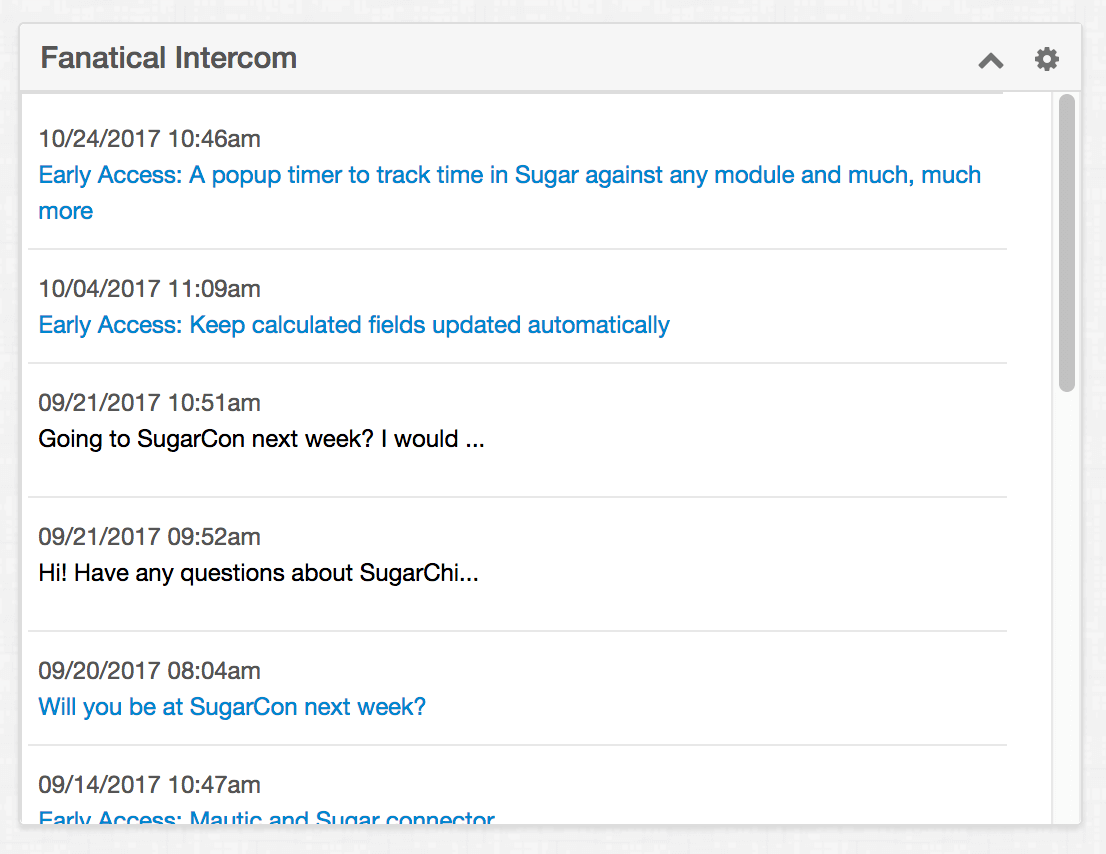Image resolution: width=1106 pixels, height=854 pixels.
Task: Click the blank header area beside the title
Action: point(635,58)
